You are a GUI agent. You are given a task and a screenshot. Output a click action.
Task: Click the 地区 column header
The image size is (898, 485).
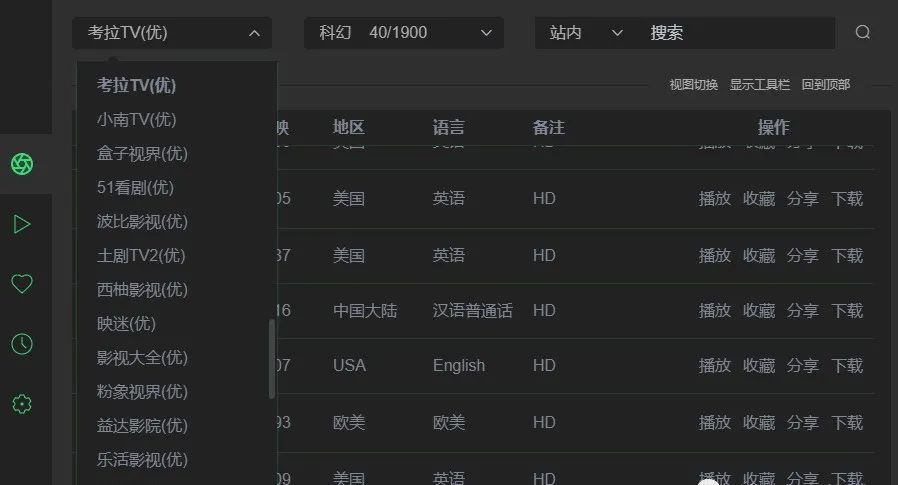pos(348,127)
